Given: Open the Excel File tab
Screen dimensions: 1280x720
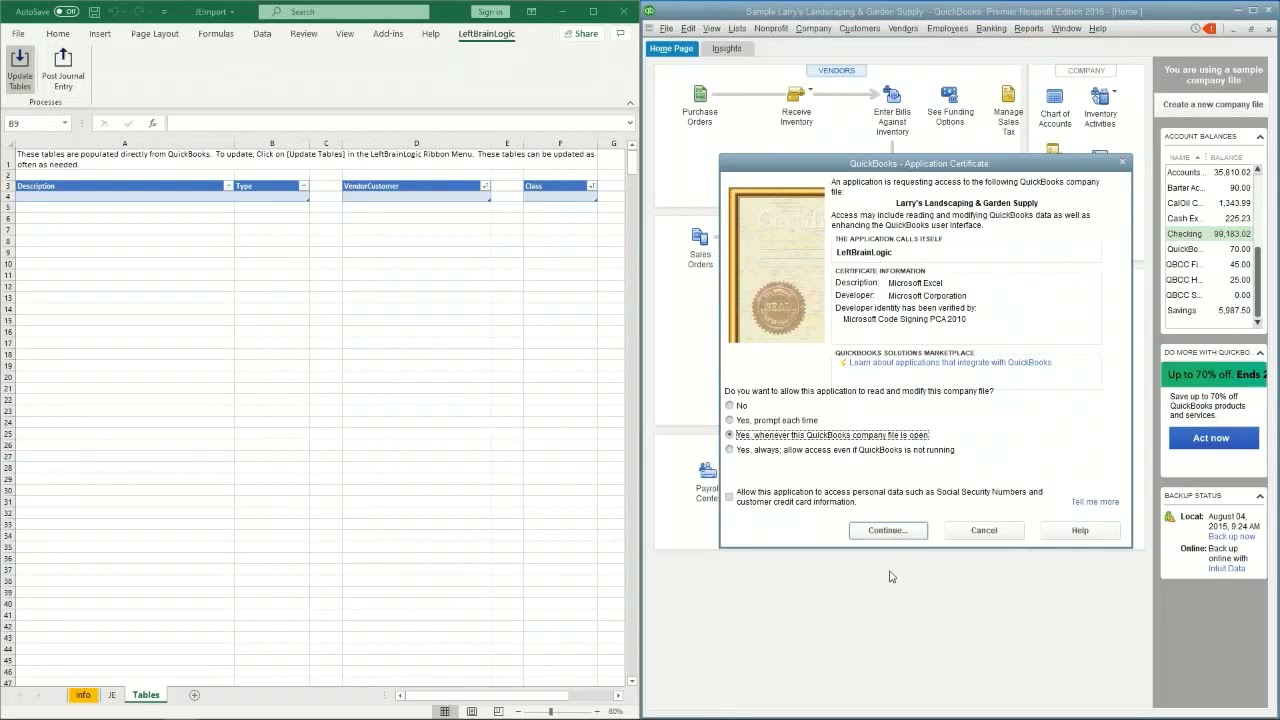Looking at the screenshot, I should pyautogui.click(x=18, y=33).
